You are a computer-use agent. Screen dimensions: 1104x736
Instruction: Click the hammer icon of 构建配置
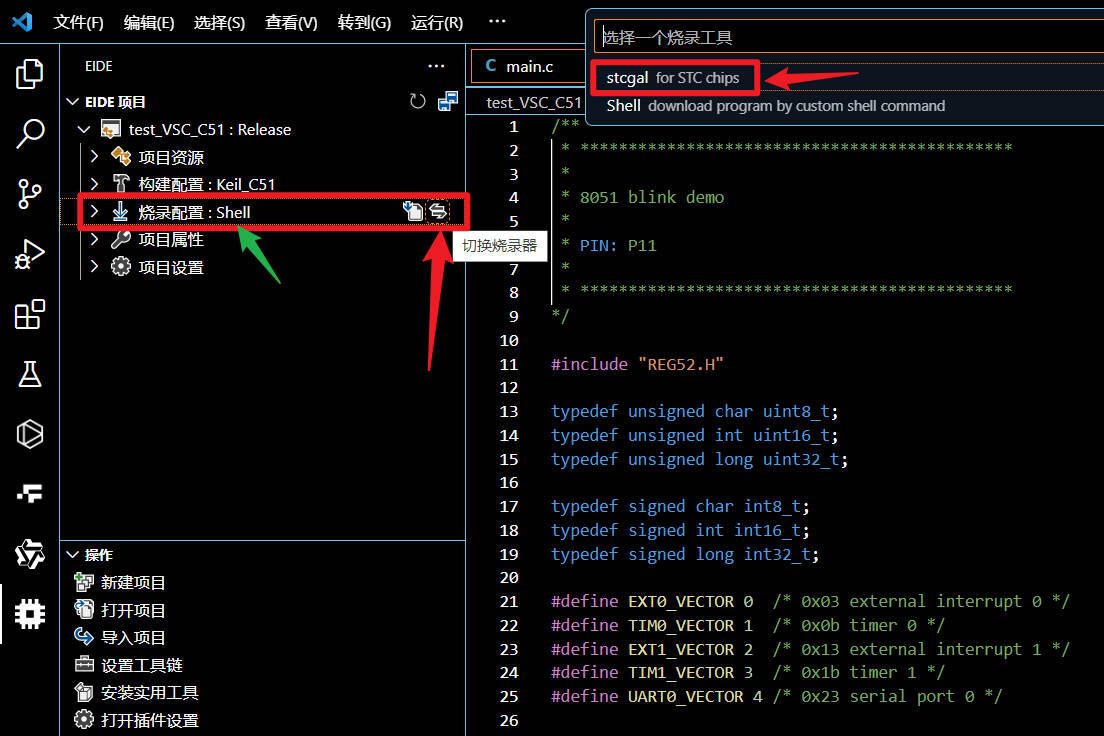point(120,184)
